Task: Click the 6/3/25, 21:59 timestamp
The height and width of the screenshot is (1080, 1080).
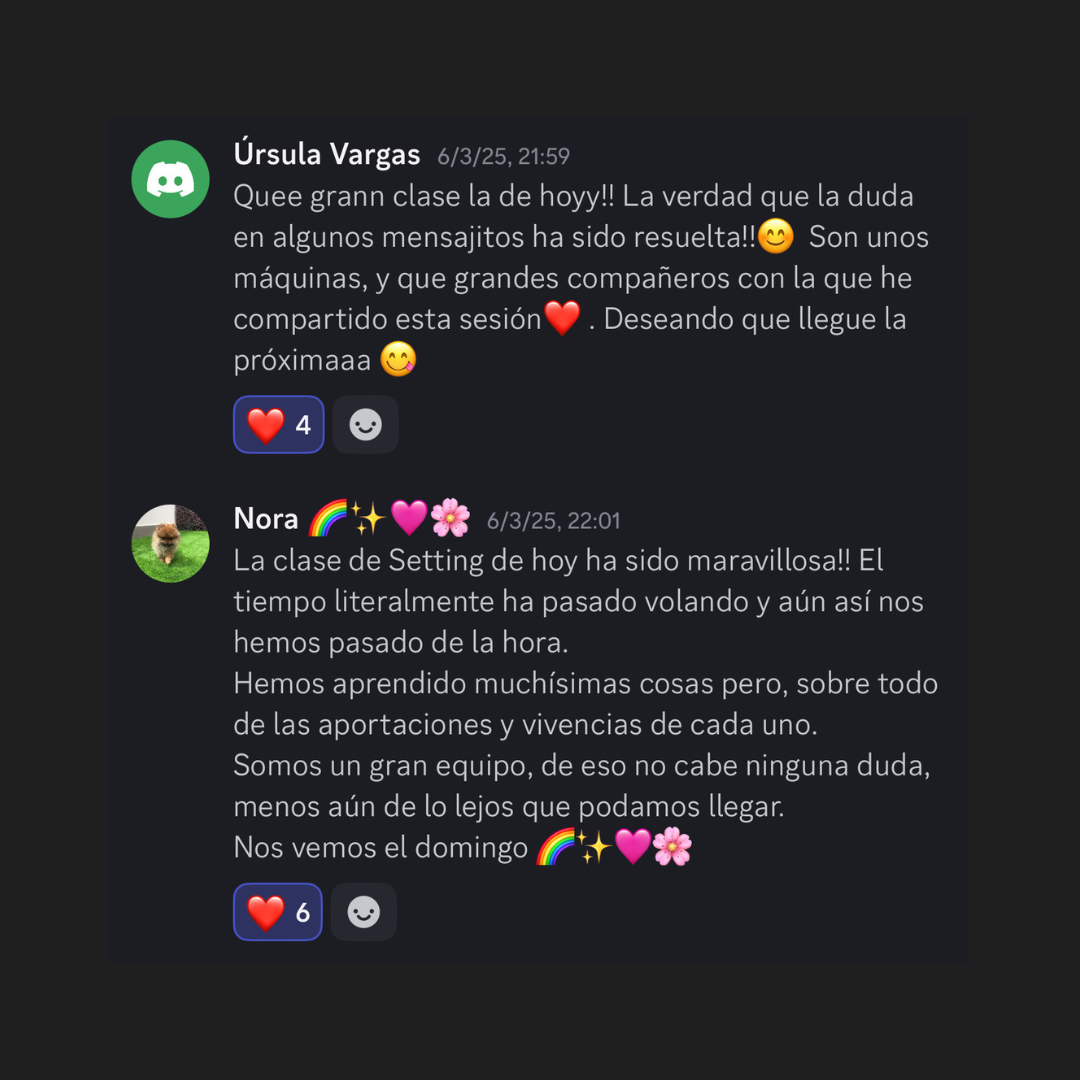Action: click(503, 156)
